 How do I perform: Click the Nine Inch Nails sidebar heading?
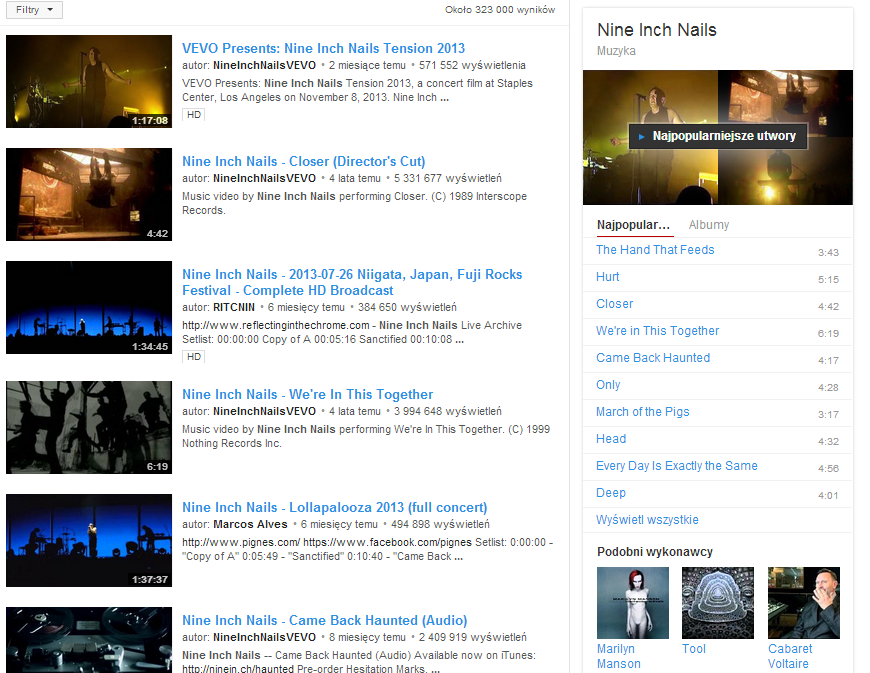[x=656, y=30]
